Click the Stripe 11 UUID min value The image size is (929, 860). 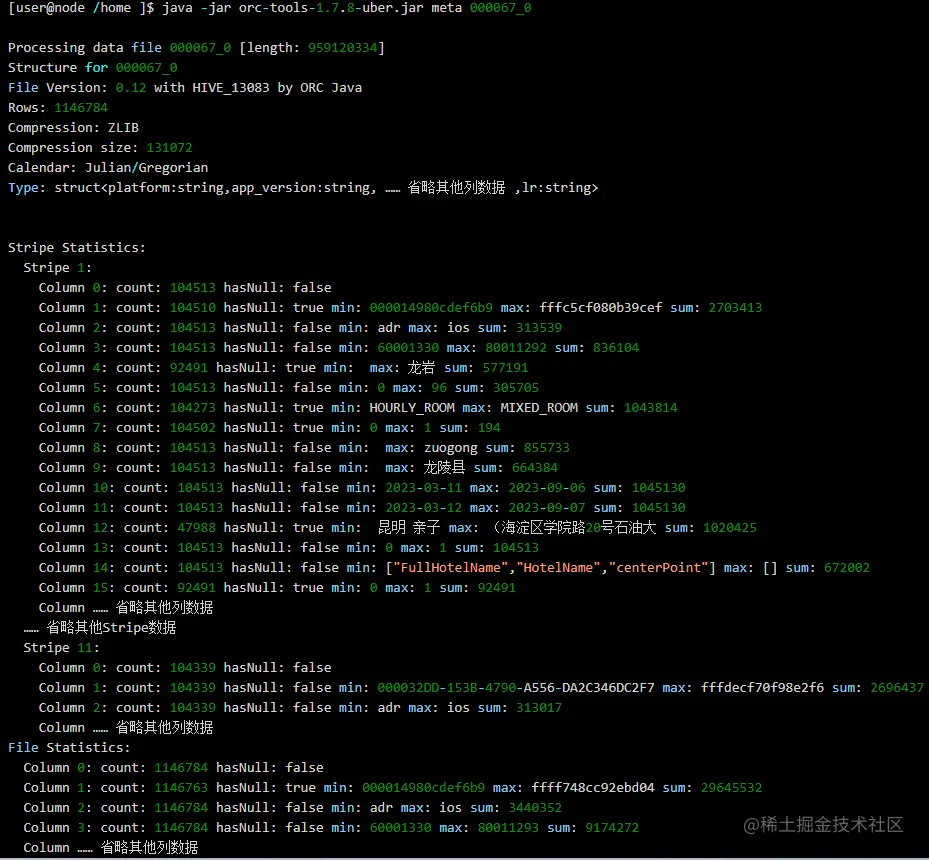tap(516, 688)
